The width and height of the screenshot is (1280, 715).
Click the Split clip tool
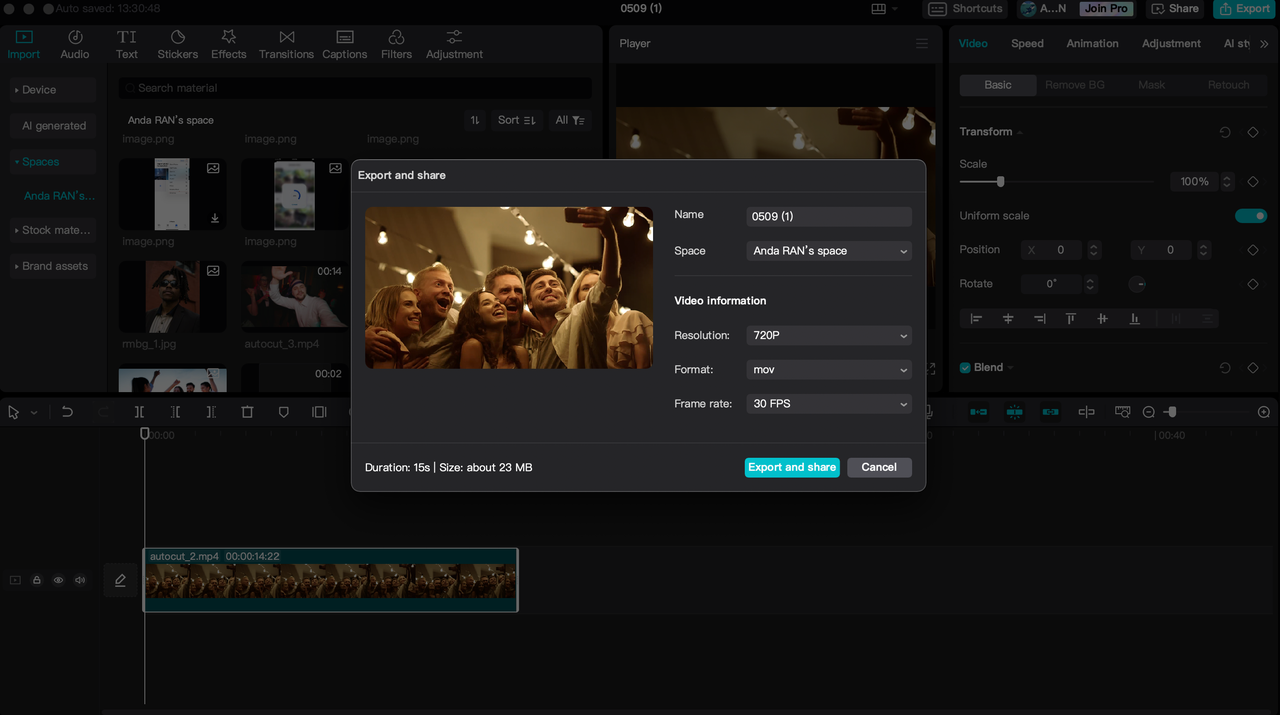coord(139,412)
